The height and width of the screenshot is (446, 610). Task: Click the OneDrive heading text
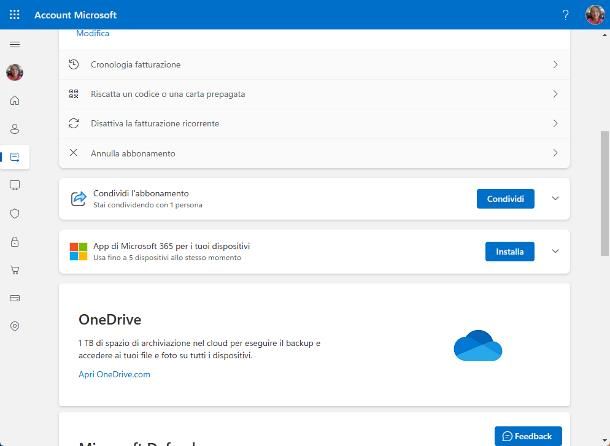pos(110,320)
